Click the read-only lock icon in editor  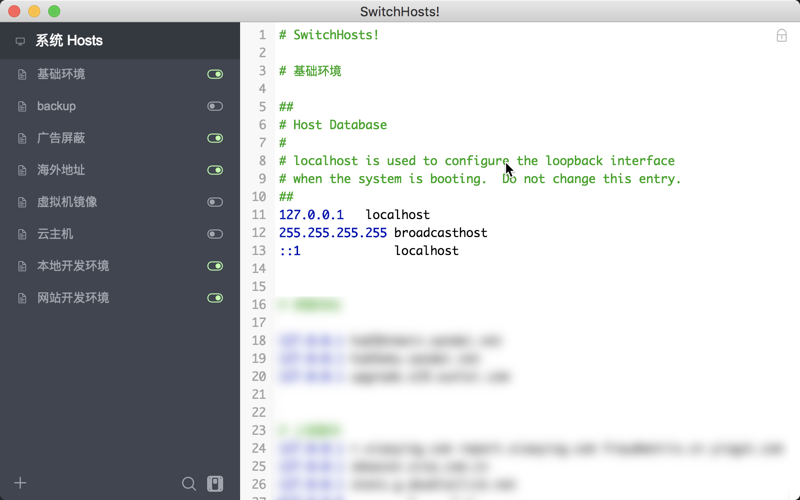click(782, 36)
